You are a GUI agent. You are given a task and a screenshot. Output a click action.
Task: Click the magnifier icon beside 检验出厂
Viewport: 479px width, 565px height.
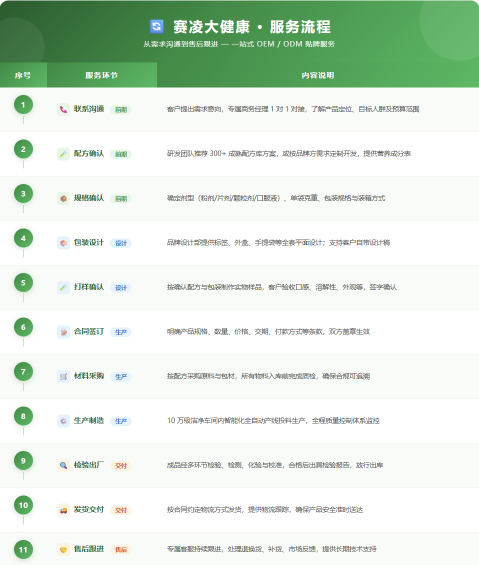[x=63, y=466]
